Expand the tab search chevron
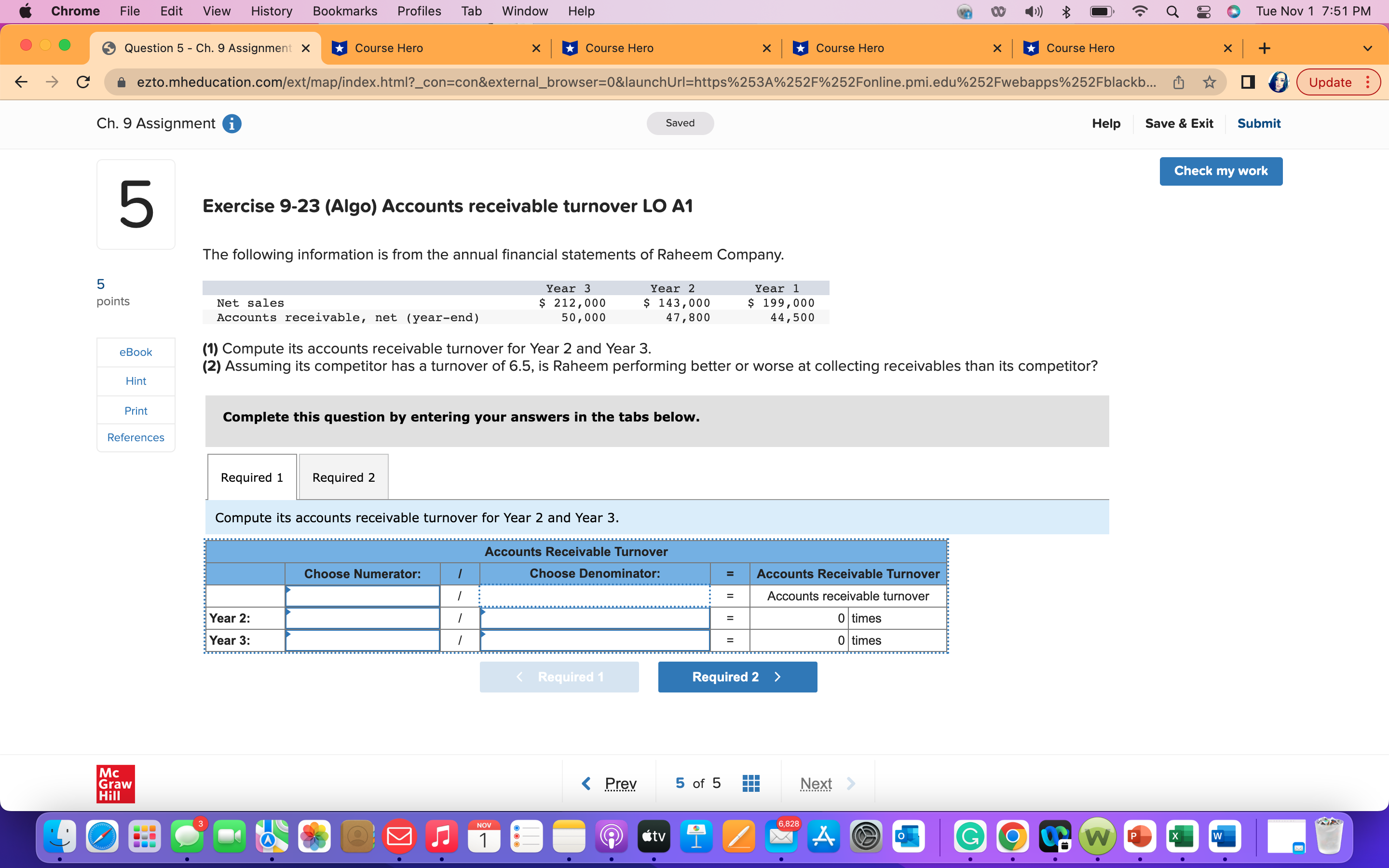This screenshot has height=868, width=1389. [1367, 48]
